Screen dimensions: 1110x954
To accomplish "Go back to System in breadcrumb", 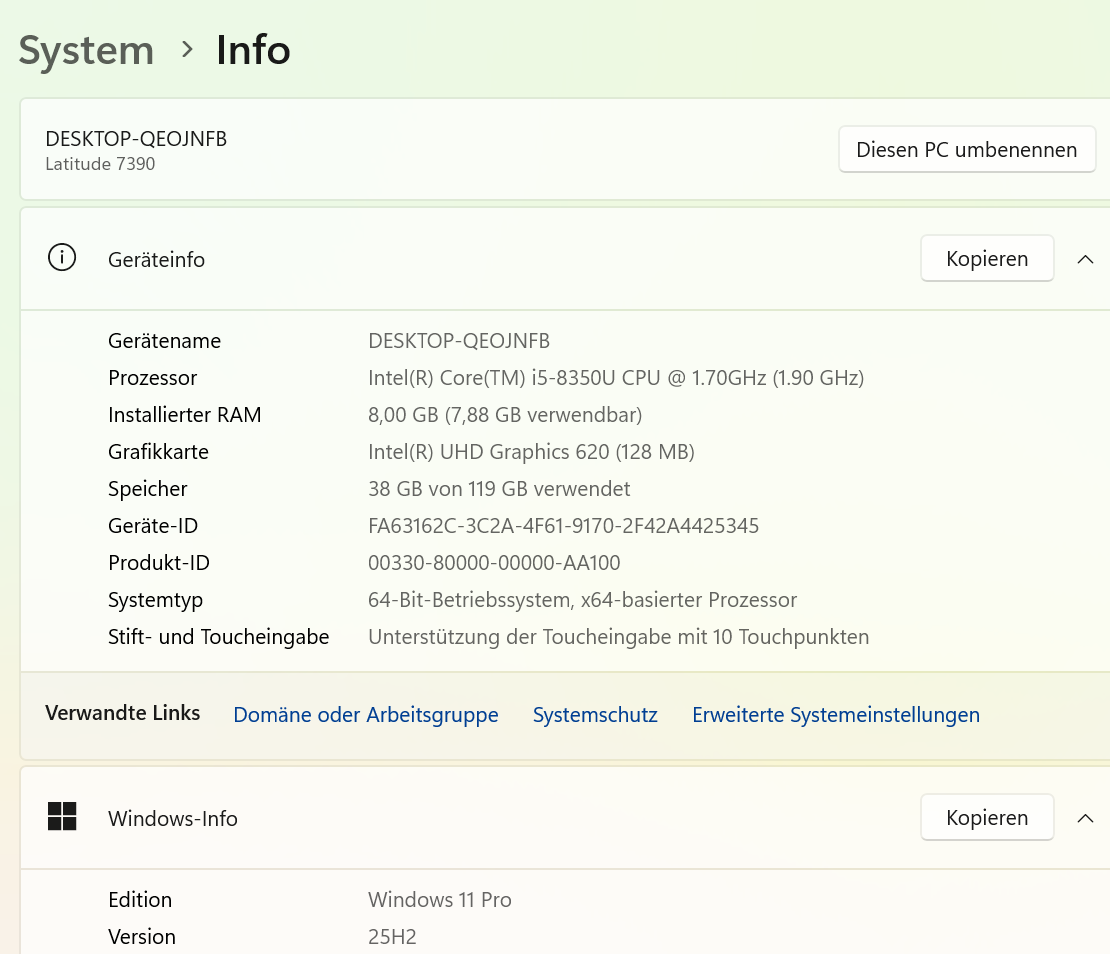I will 86,51.
